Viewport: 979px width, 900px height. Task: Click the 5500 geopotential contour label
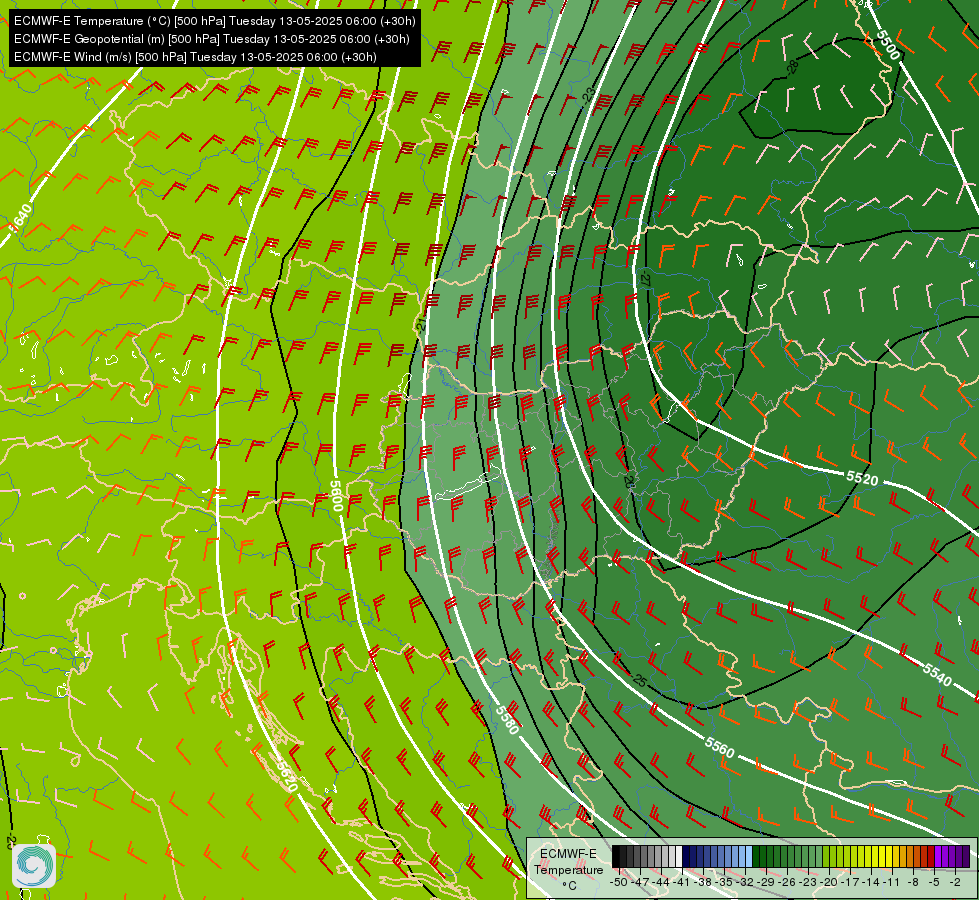point(888,44)
